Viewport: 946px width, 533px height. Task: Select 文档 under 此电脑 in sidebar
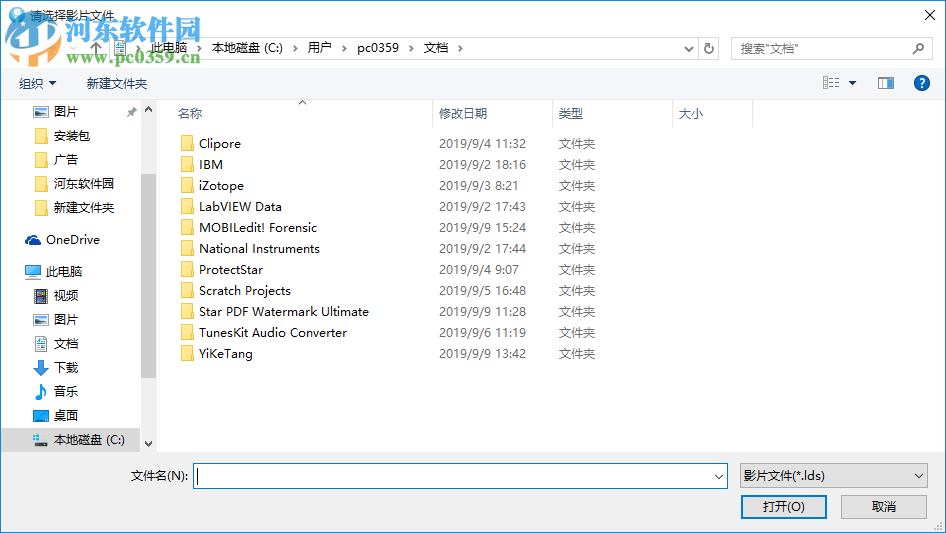(x=66, y=343)
